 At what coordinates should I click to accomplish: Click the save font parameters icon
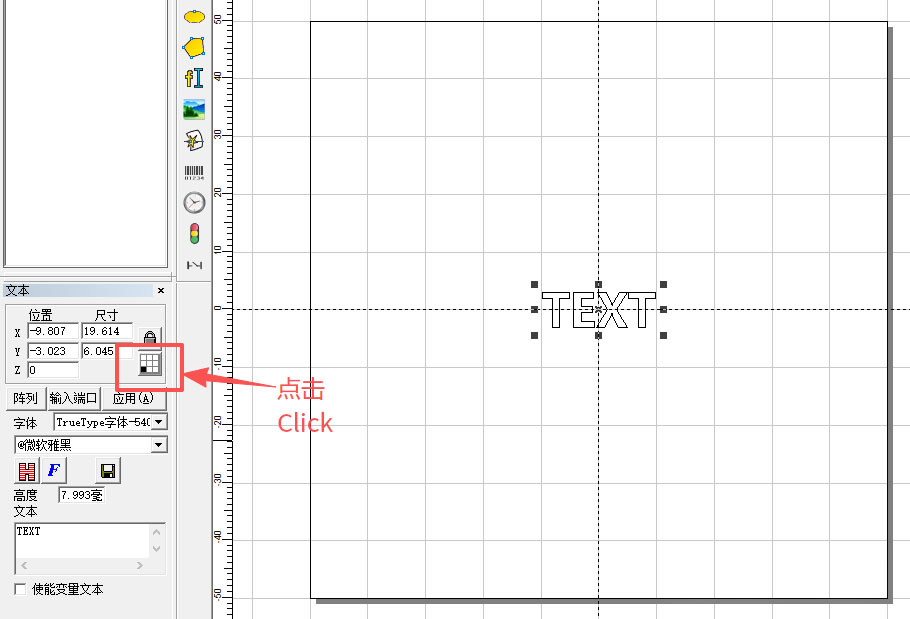[x=108, y=469]
